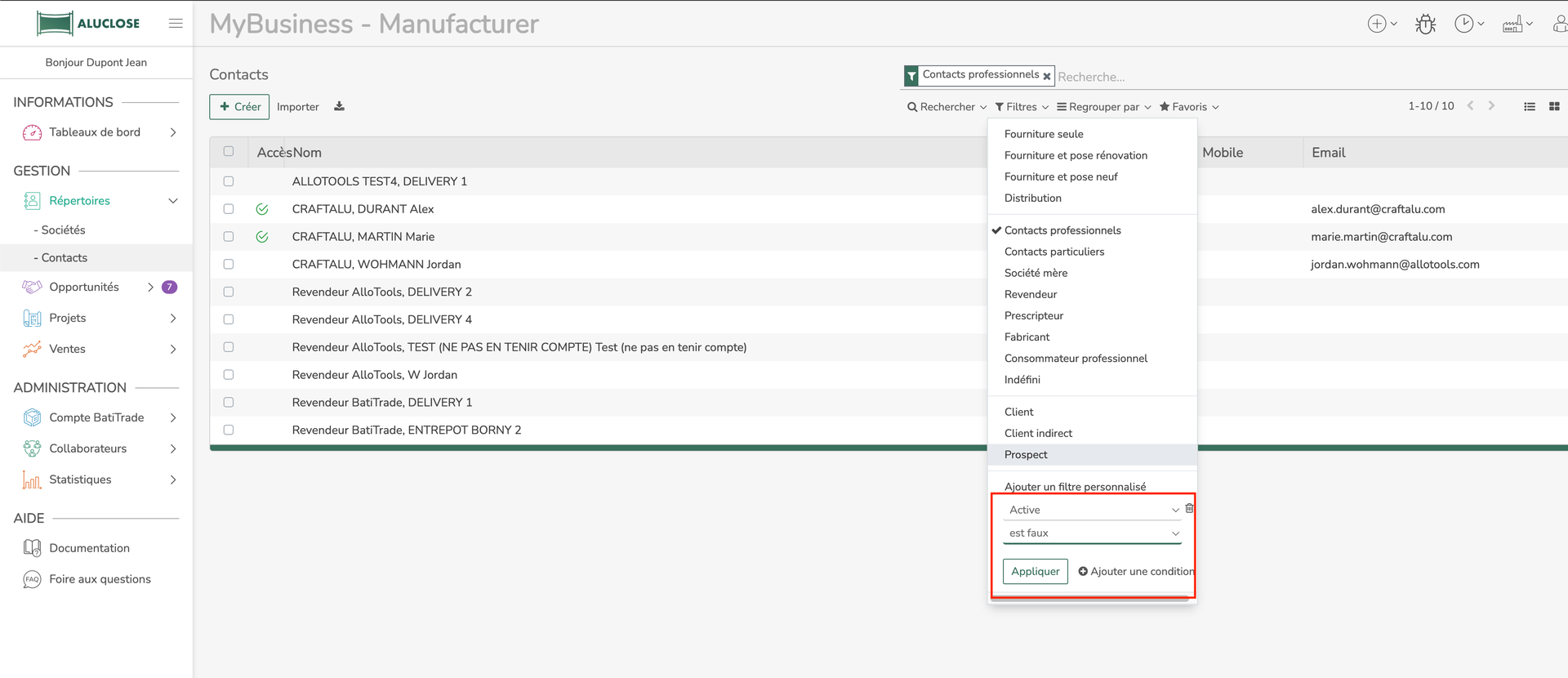Viewport: 1568px width, 678px height.
Task: Switch to kanban grid view icon
Action: pyautogui.click(x=1554, y=107)
